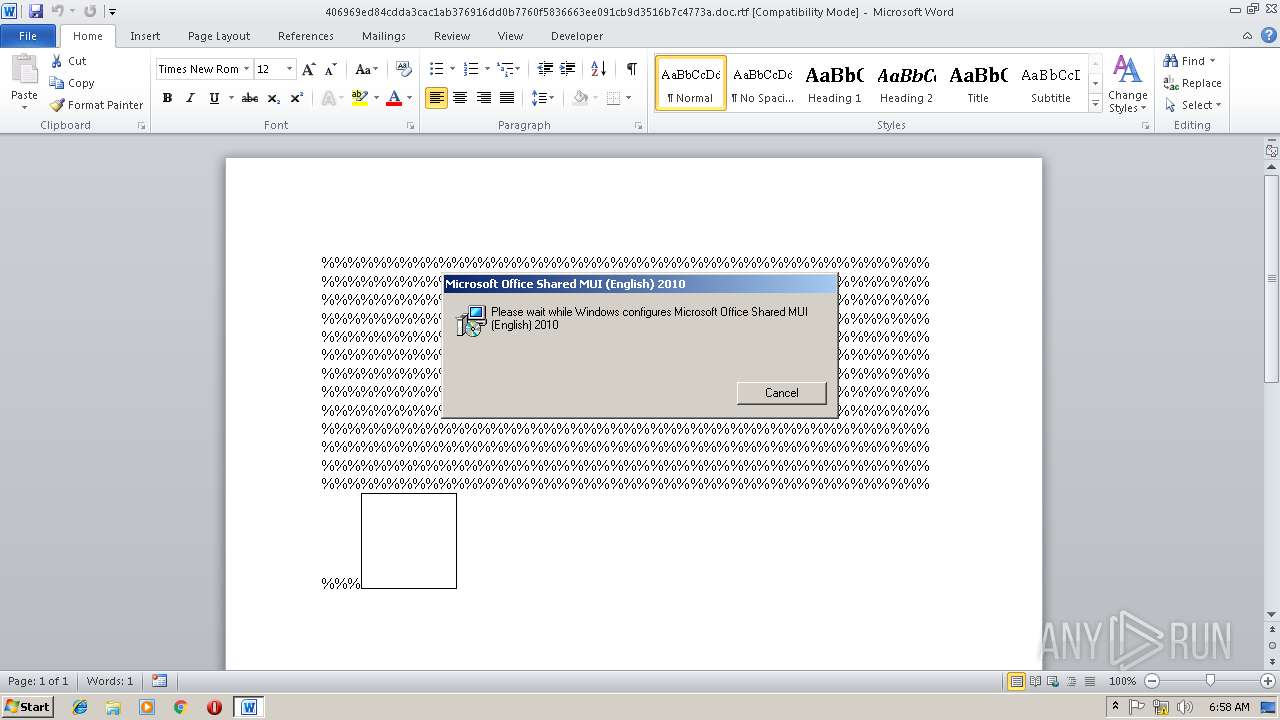Open Windows Explorer folder on taskbar
Screen dimensions: 1280x720
[113, 707]
